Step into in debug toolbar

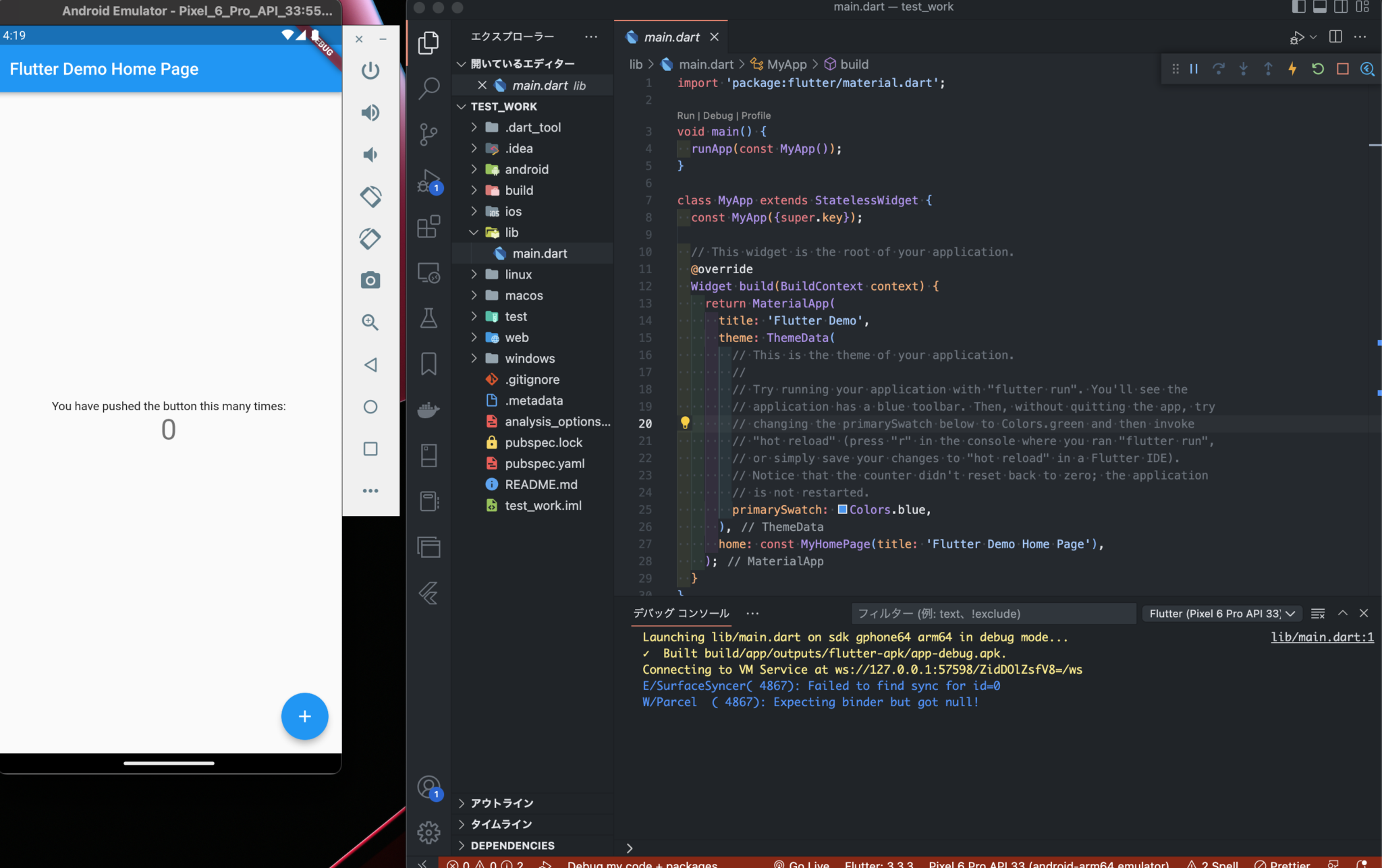[1243, 69]
